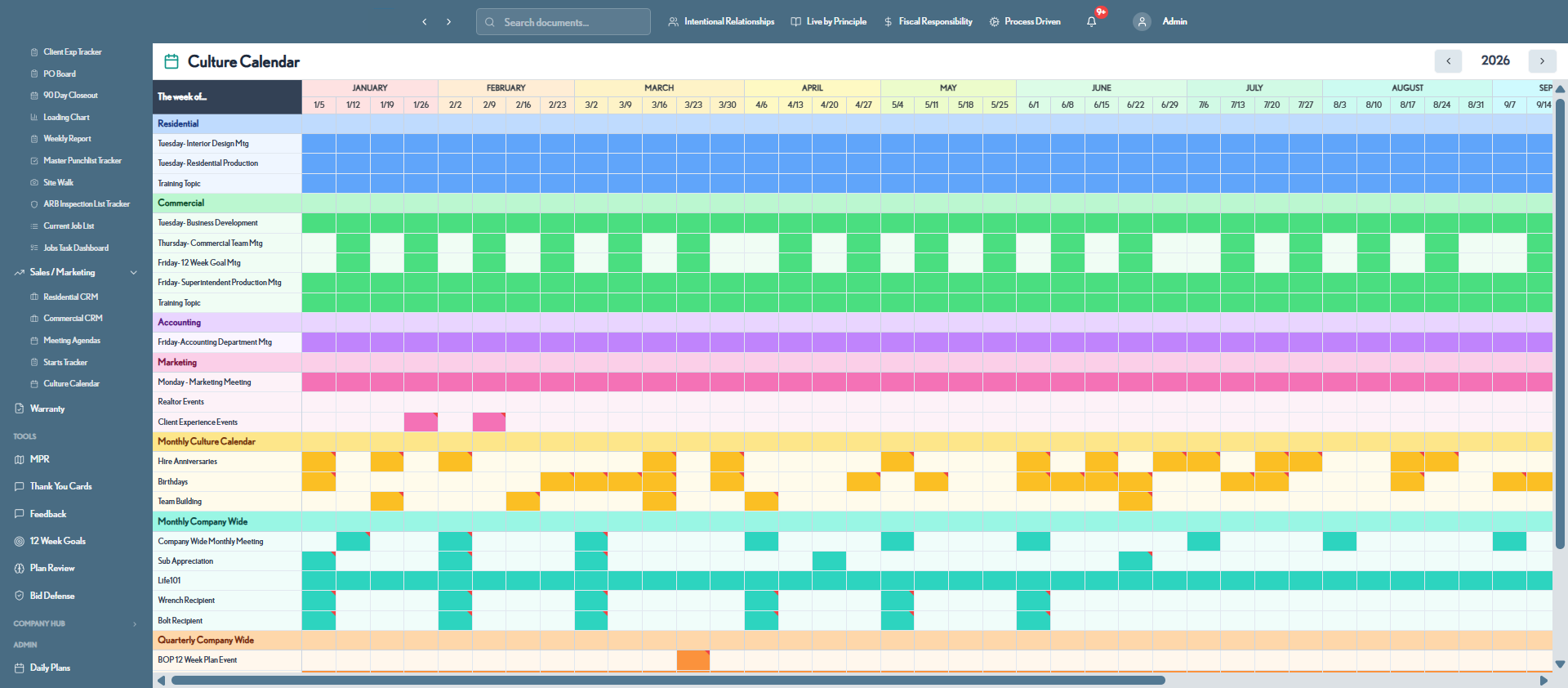Click the Monthly Culture Calendar header row

pos(853,441)
